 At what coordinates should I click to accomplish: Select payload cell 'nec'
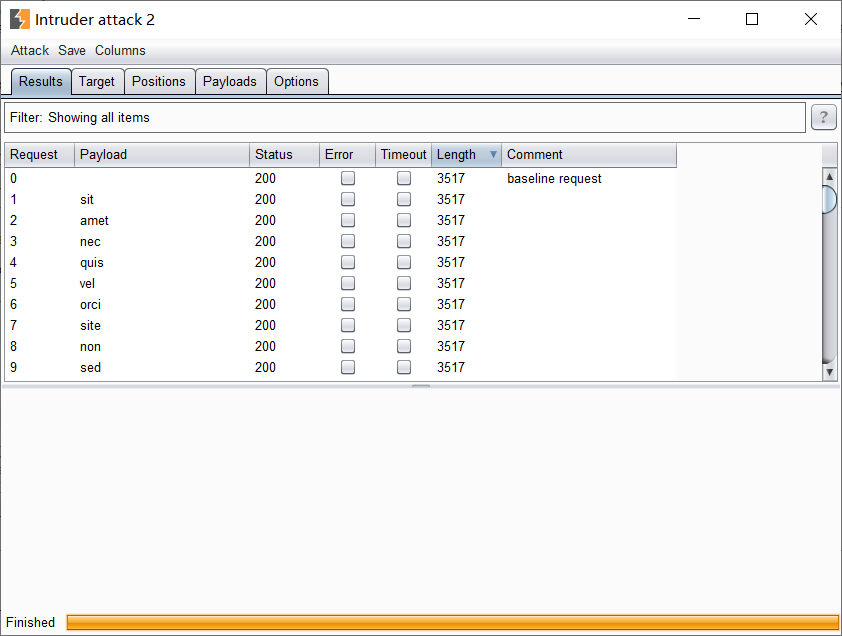[162, 241]
